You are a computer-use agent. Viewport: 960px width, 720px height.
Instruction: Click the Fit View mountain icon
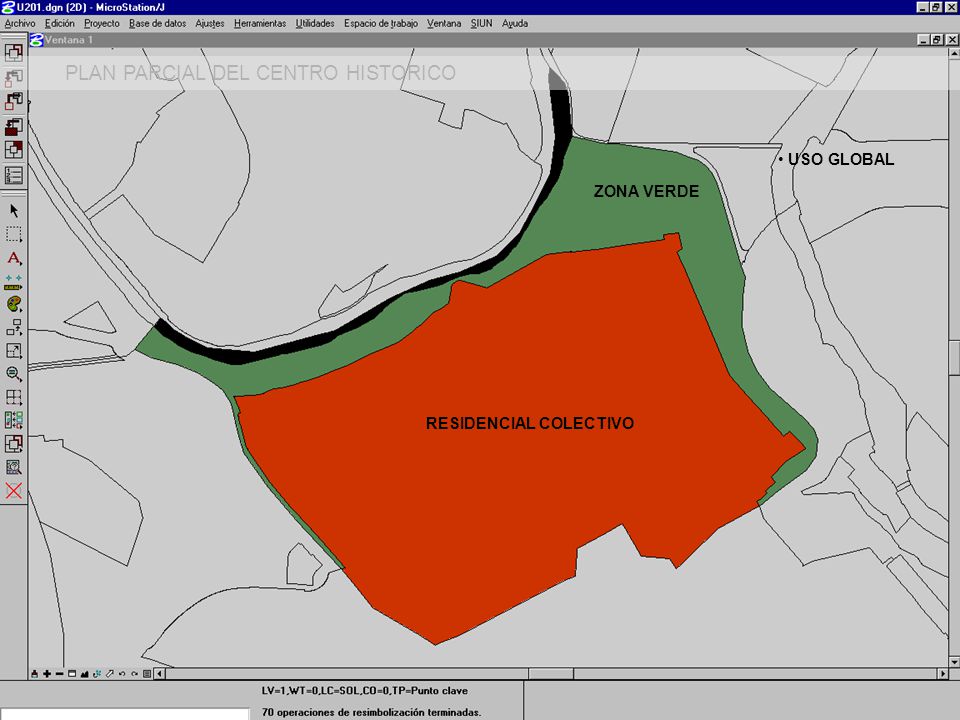84,673
